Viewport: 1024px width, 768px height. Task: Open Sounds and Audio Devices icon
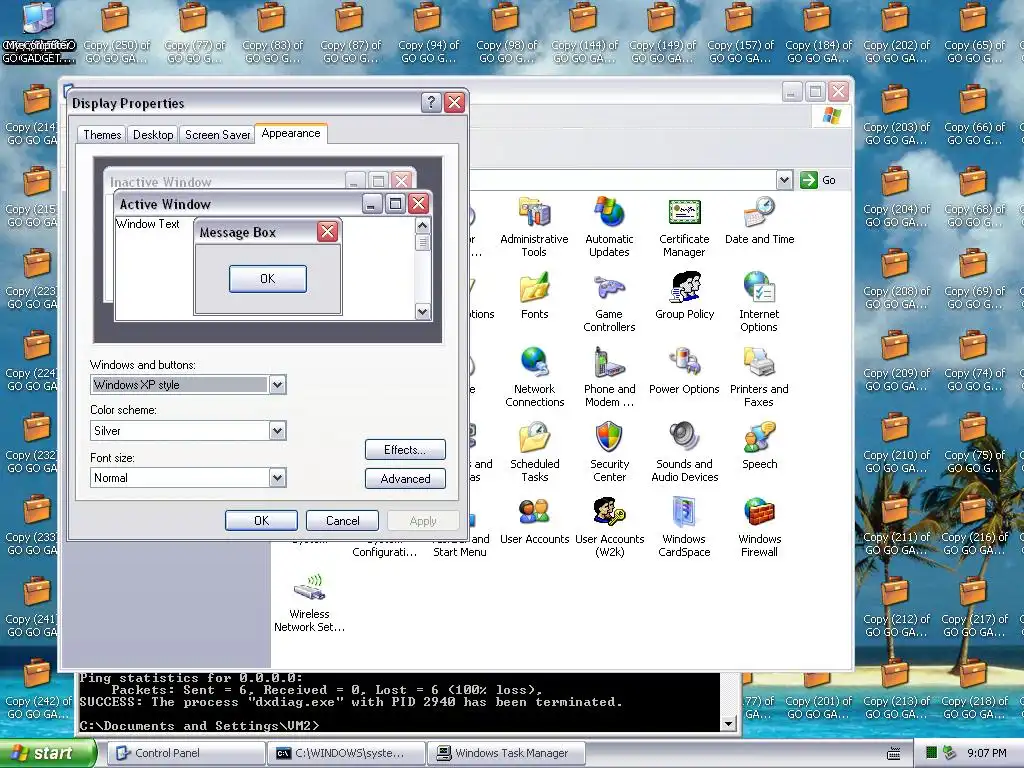[x=684, y=452]
